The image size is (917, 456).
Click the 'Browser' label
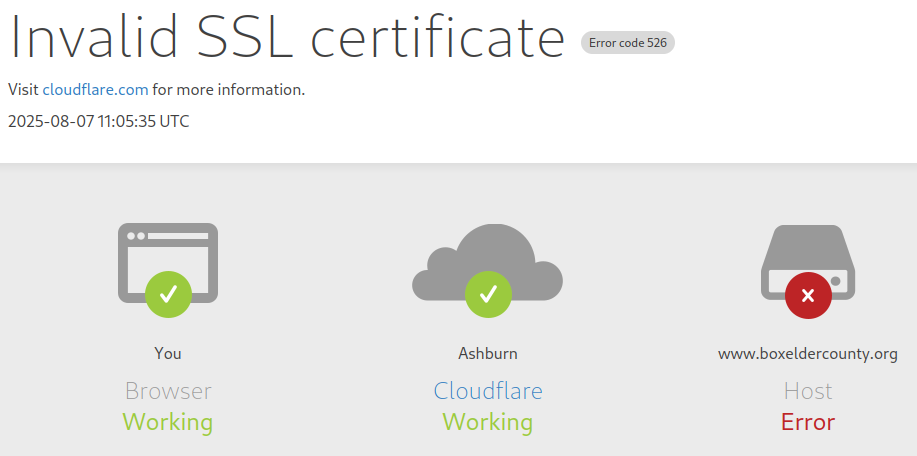click(168, 391)
